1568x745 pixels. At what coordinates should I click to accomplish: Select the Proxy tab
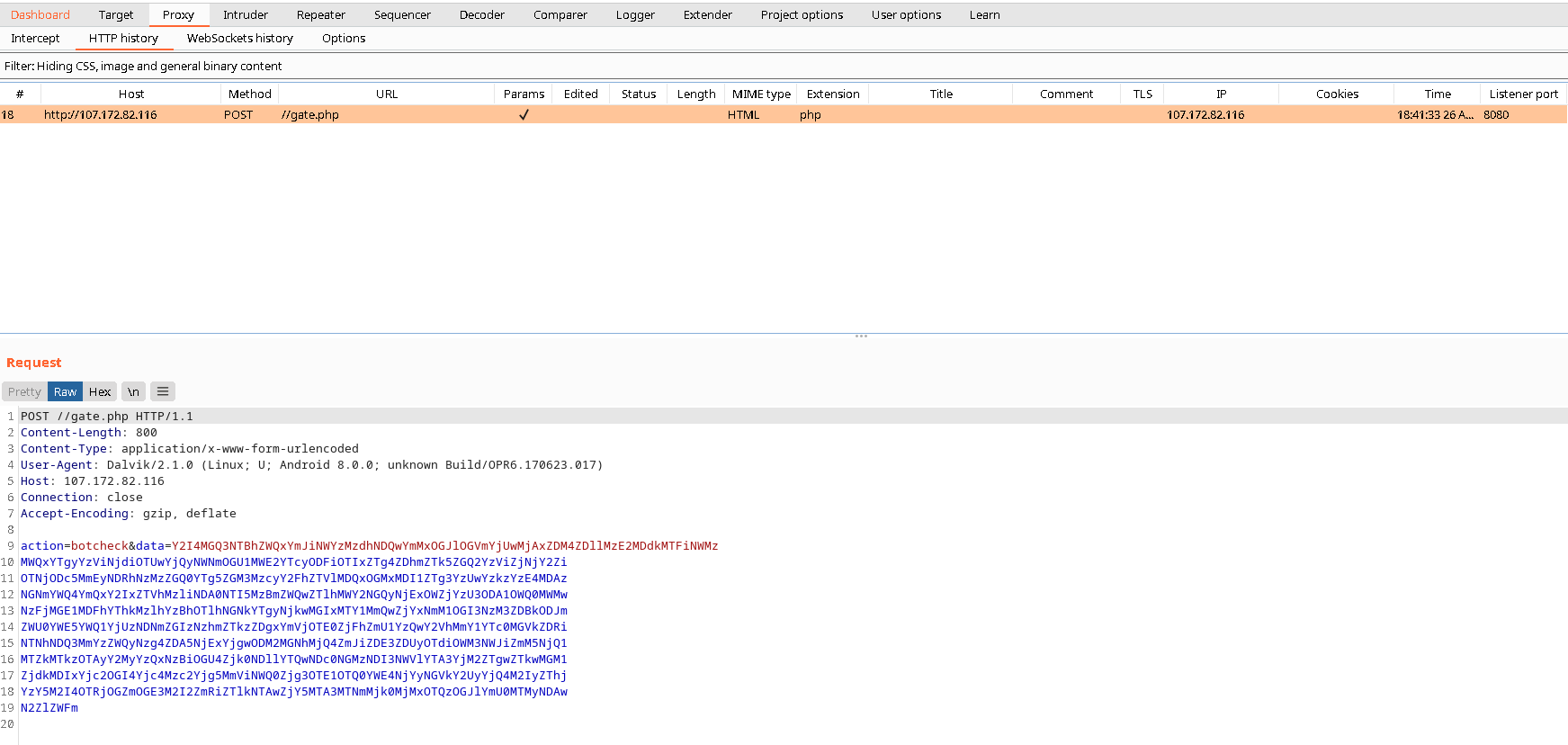pyautogui.click(x=178, y=14)
